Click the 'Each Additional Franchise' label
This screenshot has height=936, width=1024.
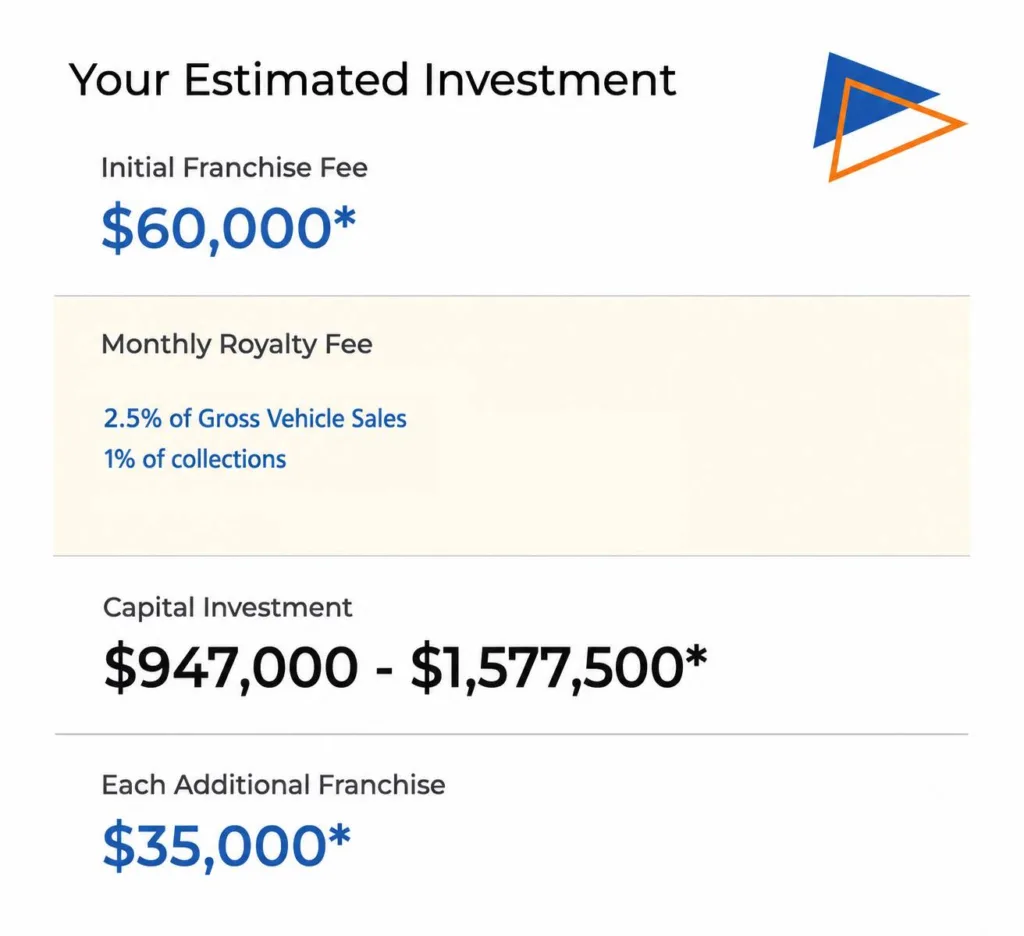tap(274, 785)
